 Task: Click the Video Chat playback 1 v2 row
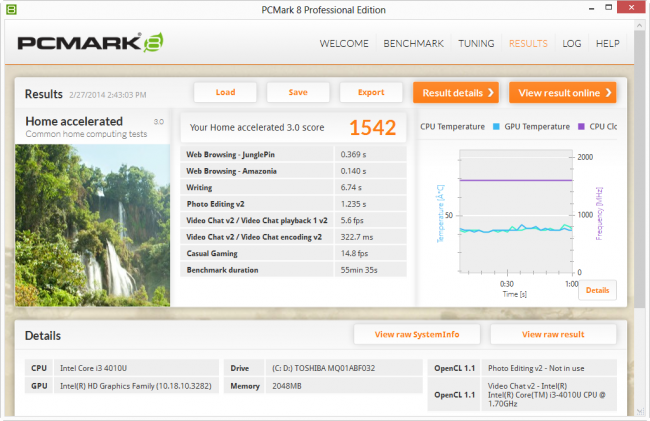click(x=293, y=220)
